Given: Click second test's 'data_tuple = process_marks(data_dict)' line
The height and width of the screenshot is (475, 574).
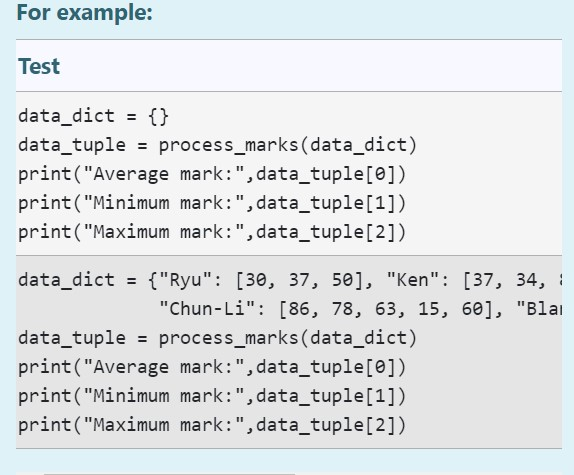Looking at the screenshot, I should (217, 338).
